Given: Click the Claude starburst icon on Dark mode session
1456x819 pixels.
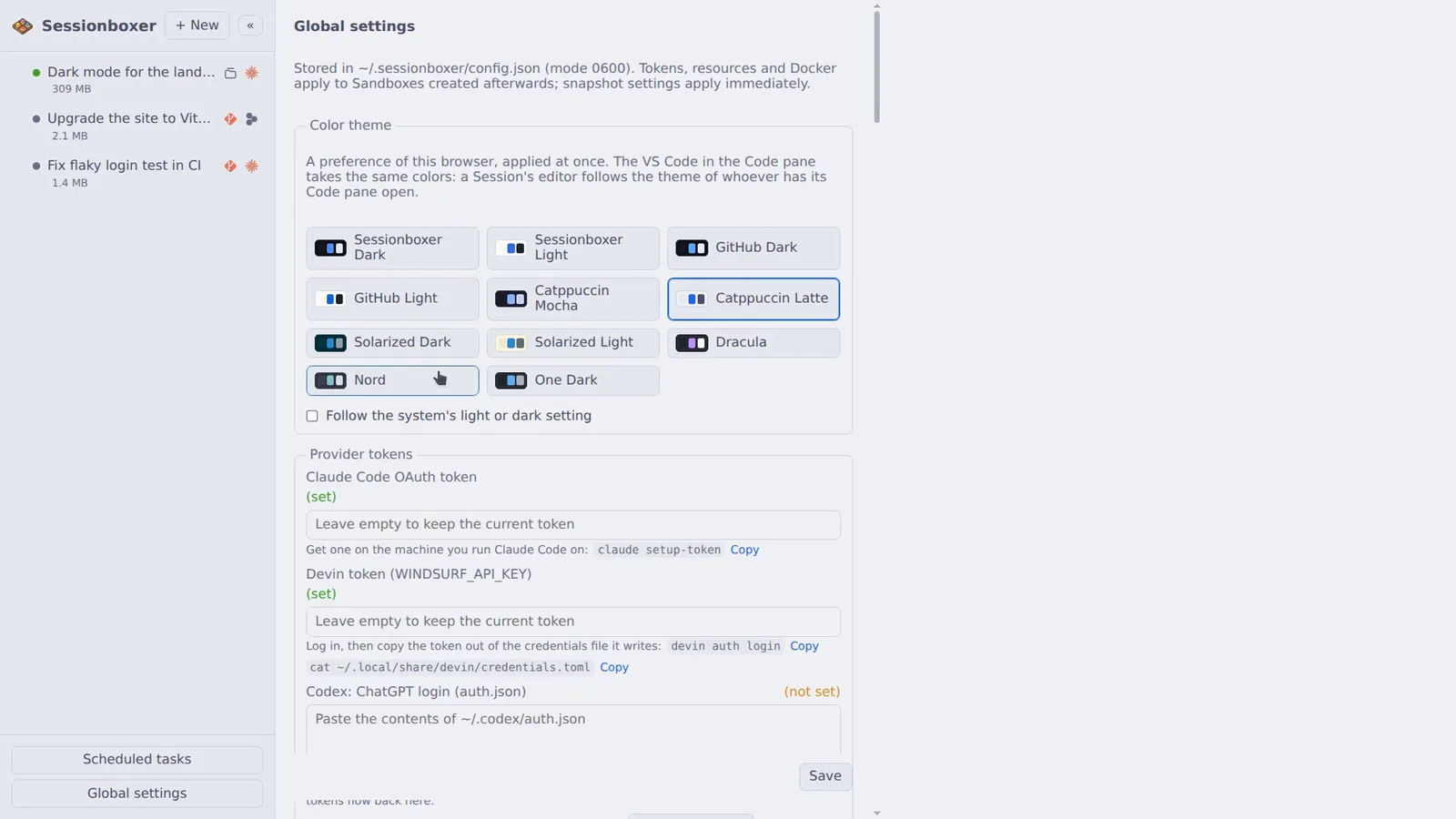Looking at the screenshot, I should click(x=252, y=73).
